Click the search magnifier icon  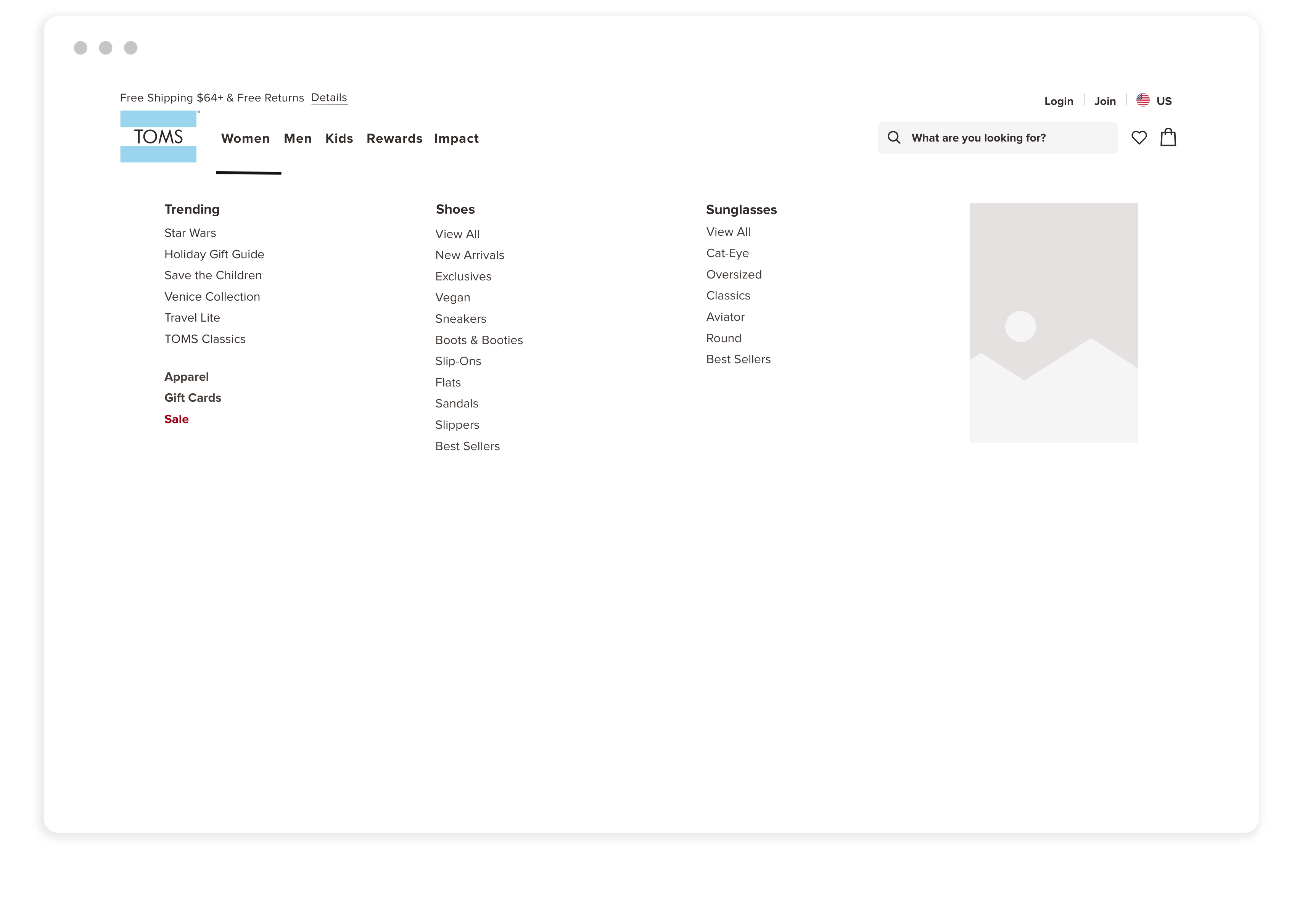coord(894,138)
